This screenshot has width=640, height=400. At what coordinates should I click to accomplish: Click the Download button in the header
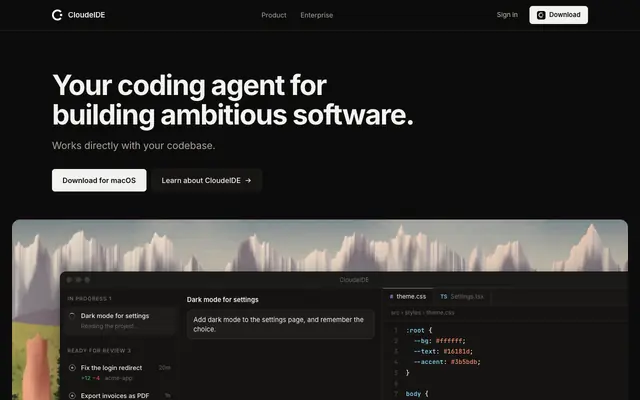tap(558, 15)
